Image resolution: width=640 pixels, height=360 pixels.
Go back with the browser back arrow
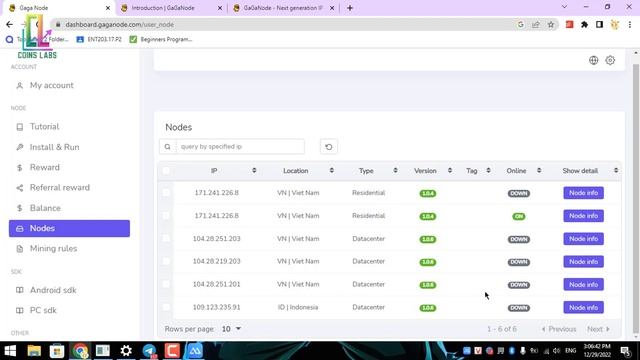(x=9, y=25)
